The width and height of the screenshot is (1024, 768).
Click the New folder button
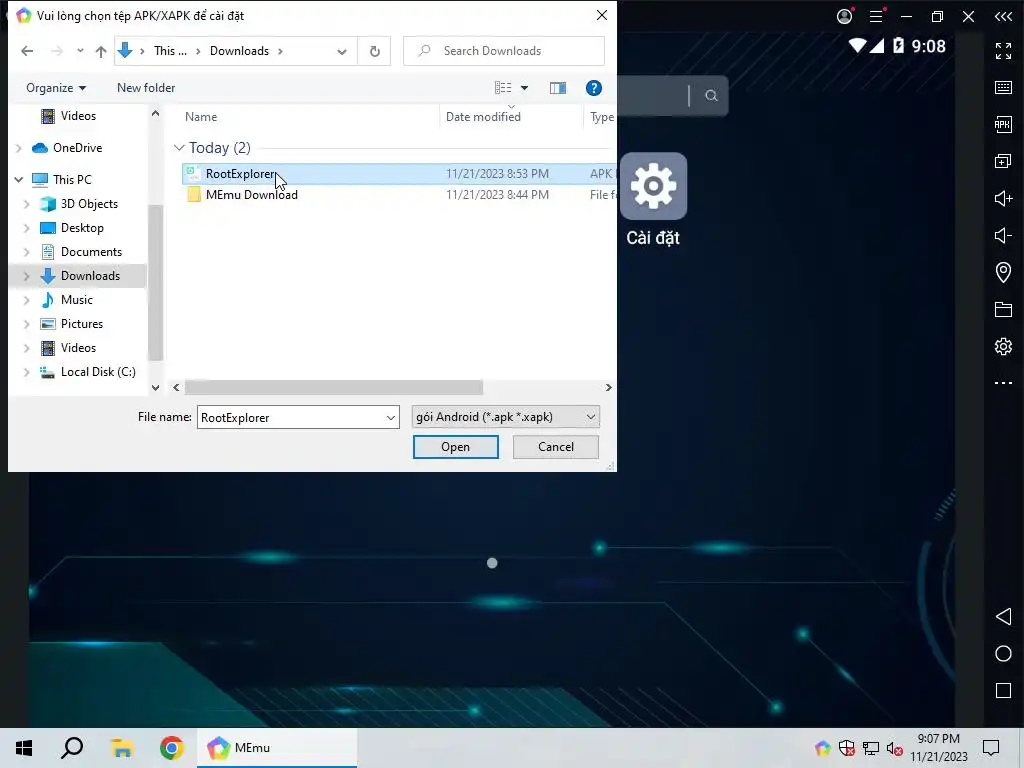(x=146, y=88)
